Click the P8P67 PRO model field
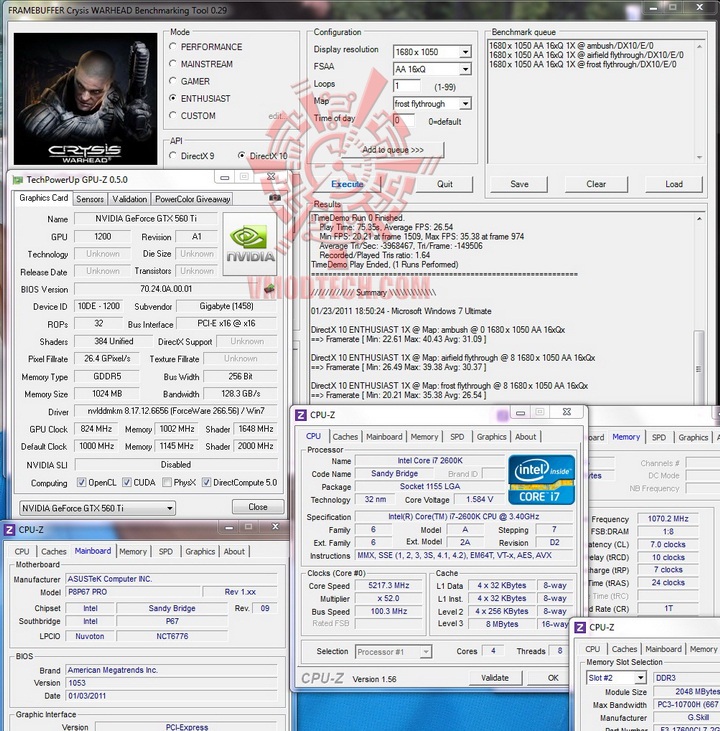This screenshot has height=731, width=720. 133,592
